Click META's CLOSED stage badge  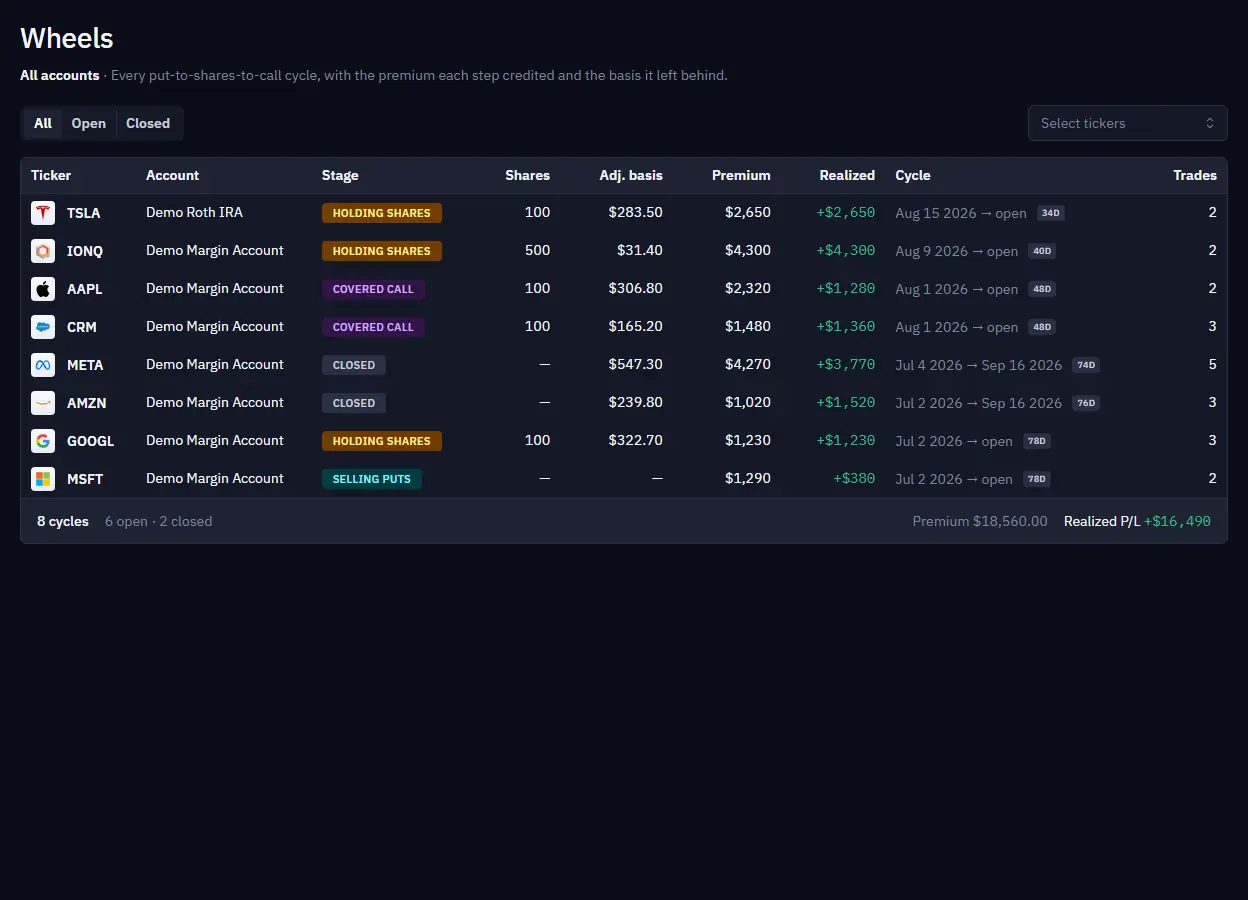(x=354, y=365)
